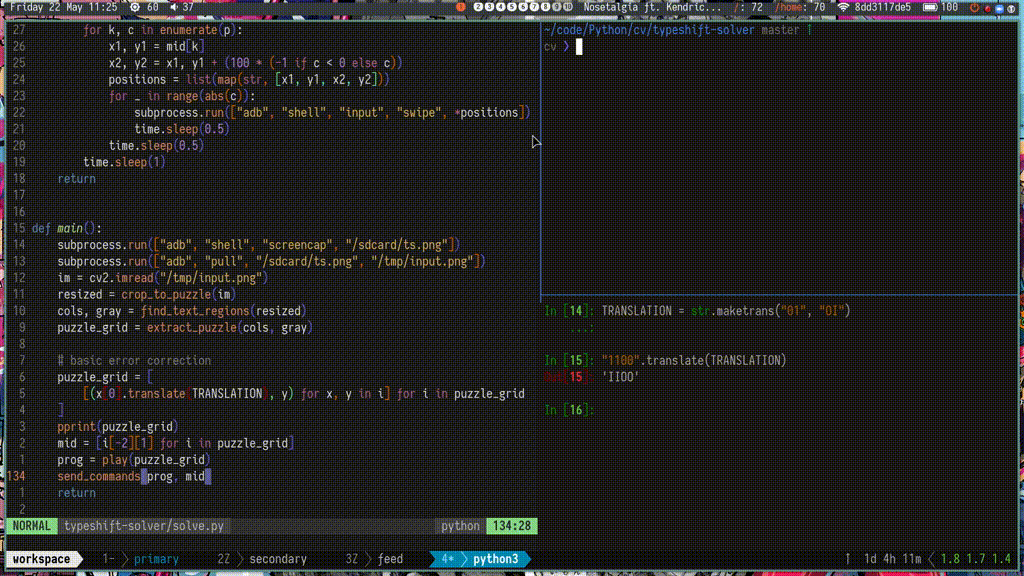1024x576 pixels.
Task: Switch to workspace 8 circle in top bar
Action: pyautogui.click(x=545, y=7)
